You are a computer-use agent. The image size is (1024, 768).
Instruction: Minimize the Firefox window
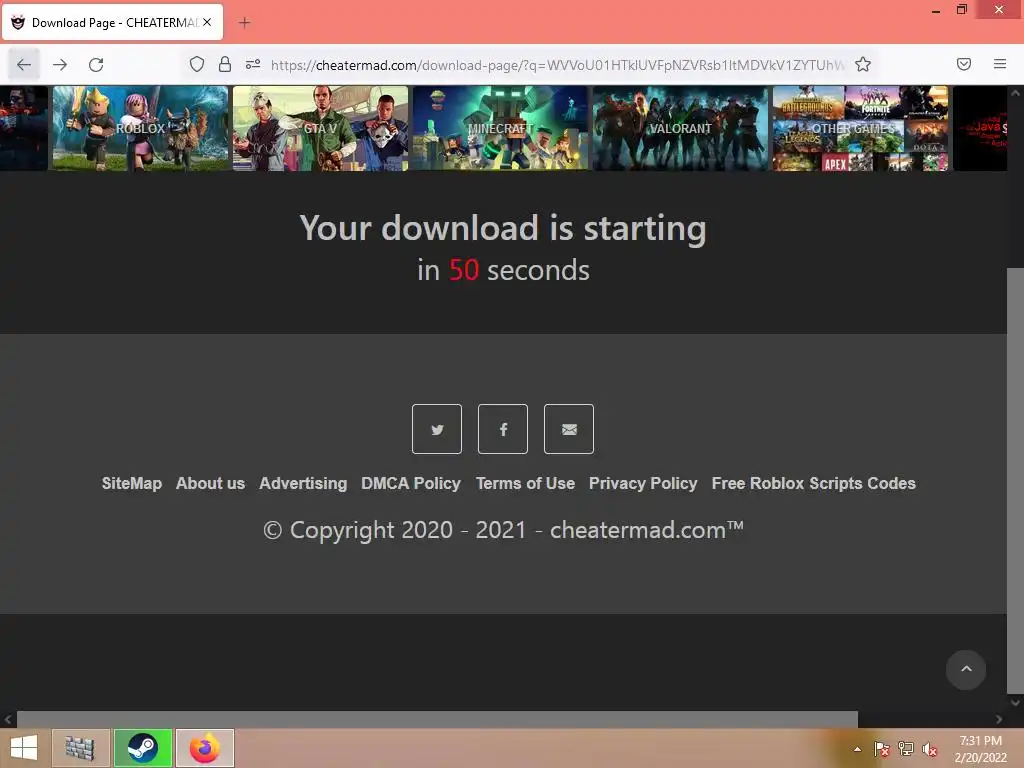pyautogui.click(x=936, y=10)
